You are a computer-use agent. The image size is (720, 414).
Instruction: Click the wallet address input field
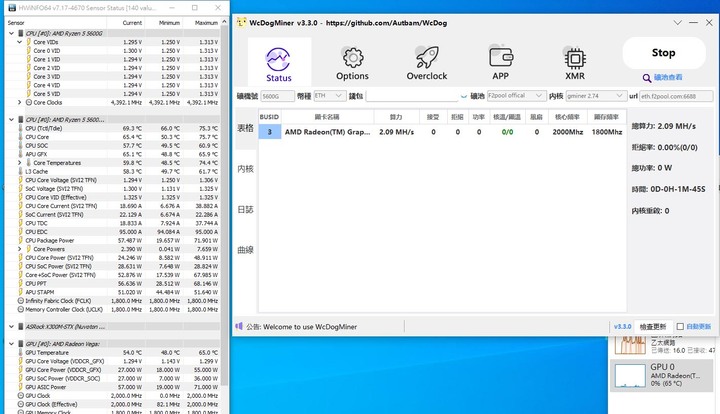pyautogui.click(x=412, y=95)
